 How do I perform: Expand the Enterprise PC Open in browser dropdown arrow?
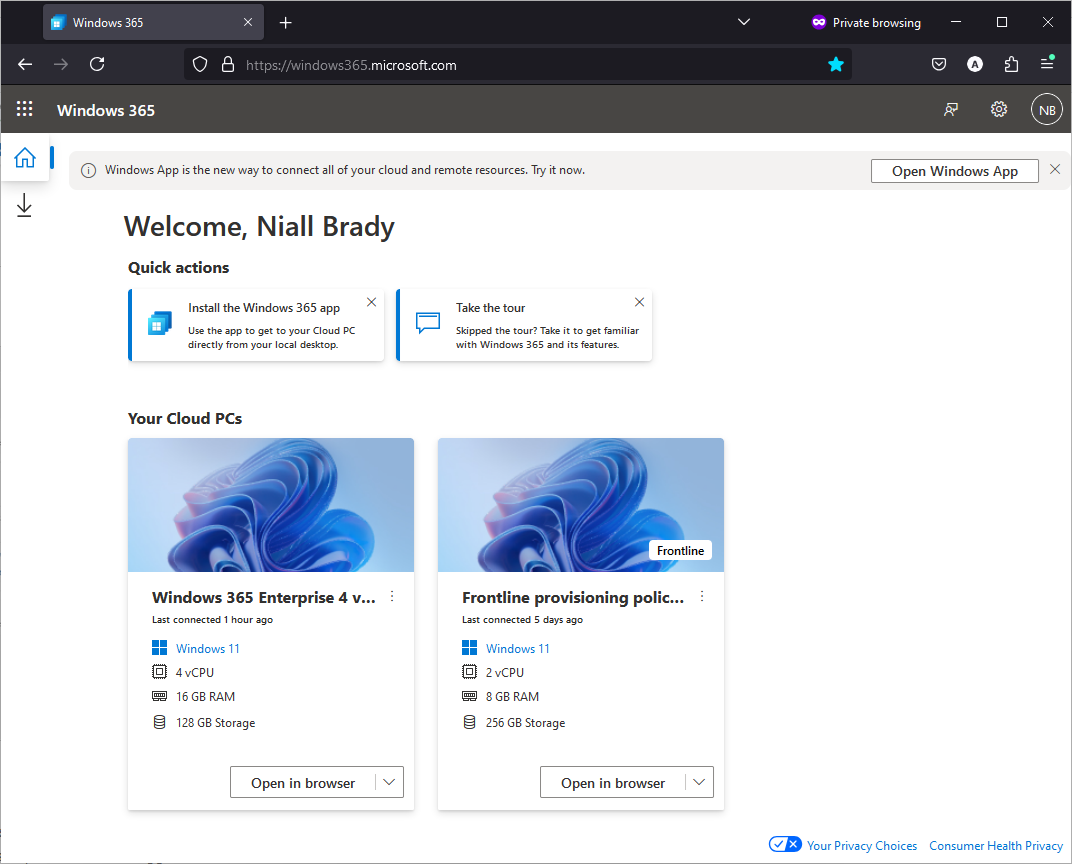[389, 782]
